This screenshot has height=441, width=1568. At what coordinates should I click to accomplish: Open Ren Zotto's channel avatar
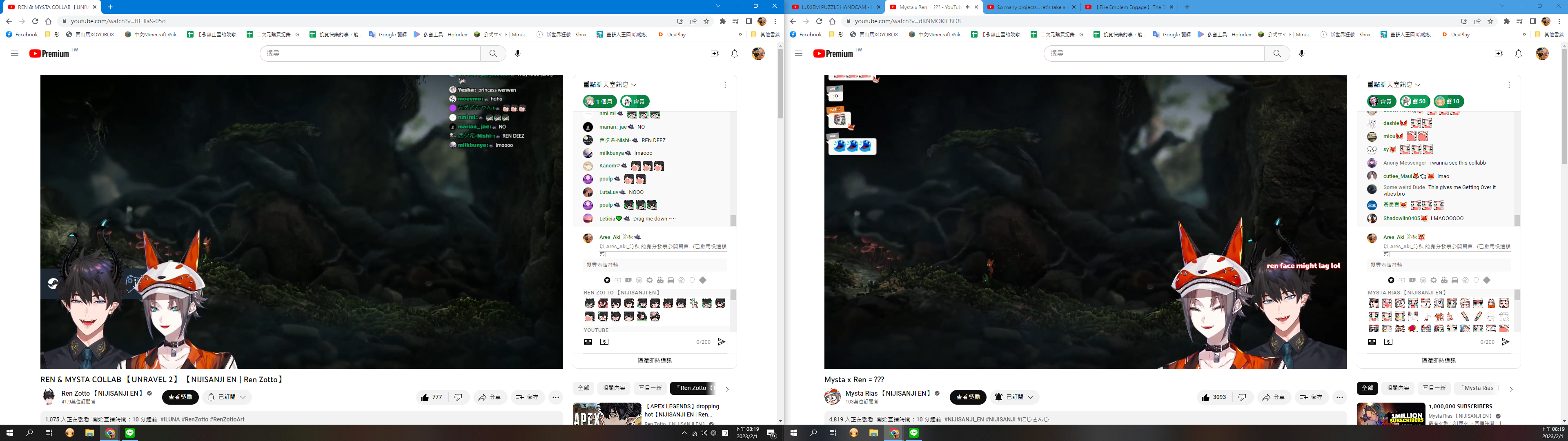(x=49, y=397)
